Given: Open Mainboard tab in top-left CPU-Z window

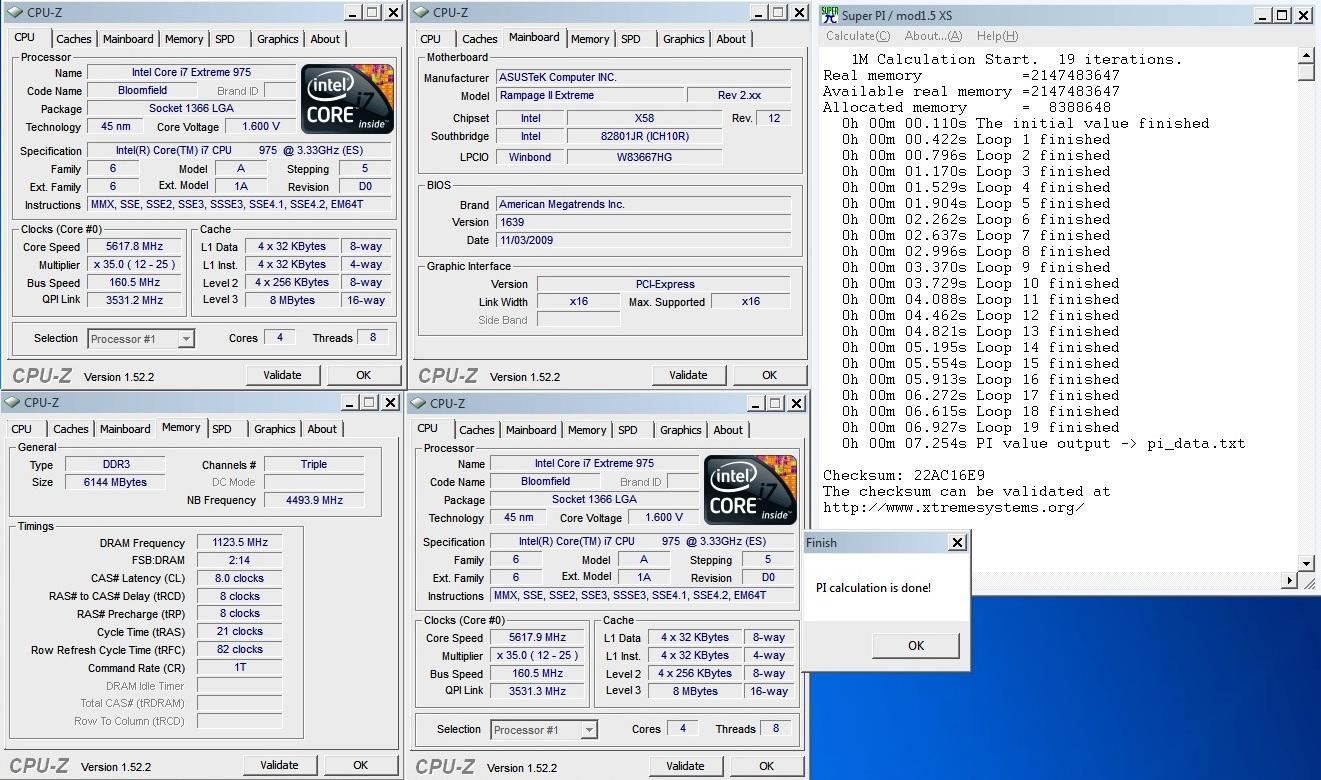Looking at the screenshot, I should [128, 39].
